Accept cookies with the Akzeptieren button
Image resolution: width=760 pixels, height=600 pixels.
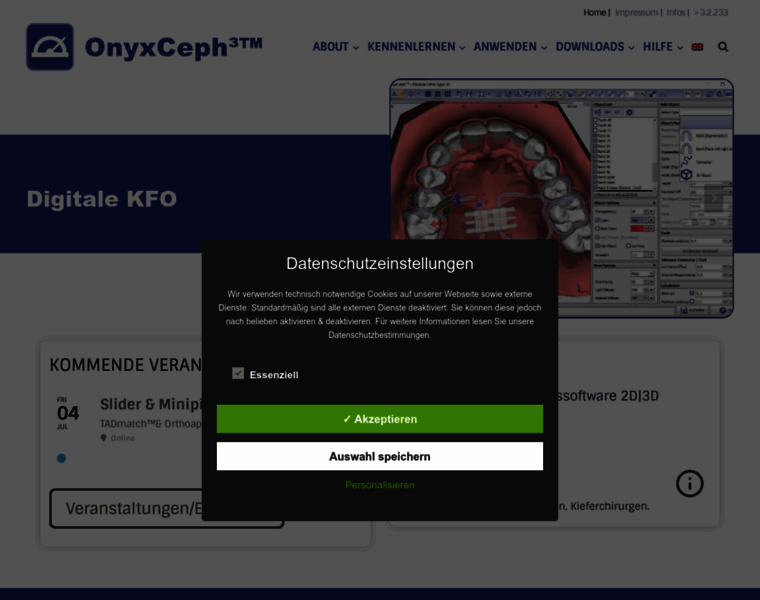pyautogui.click(x=380, y=419)
